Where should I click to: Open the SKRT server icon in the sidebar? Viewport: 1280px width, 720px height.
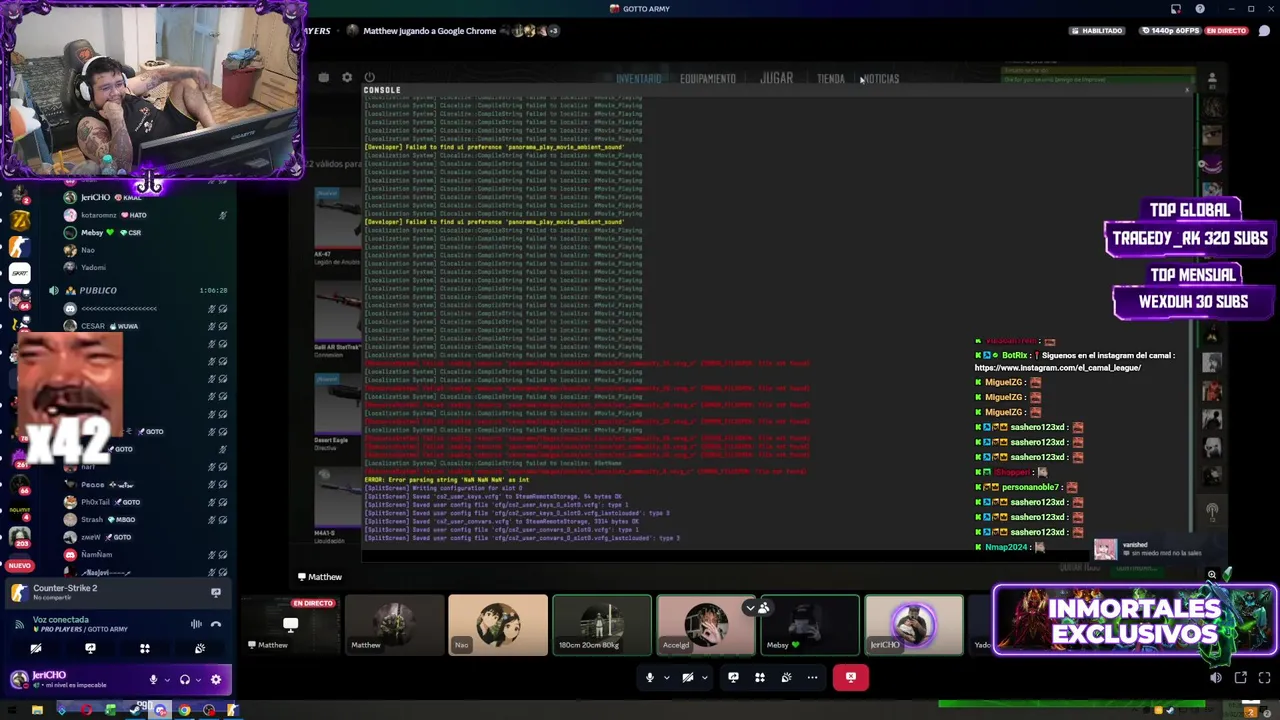click(20, 272)
